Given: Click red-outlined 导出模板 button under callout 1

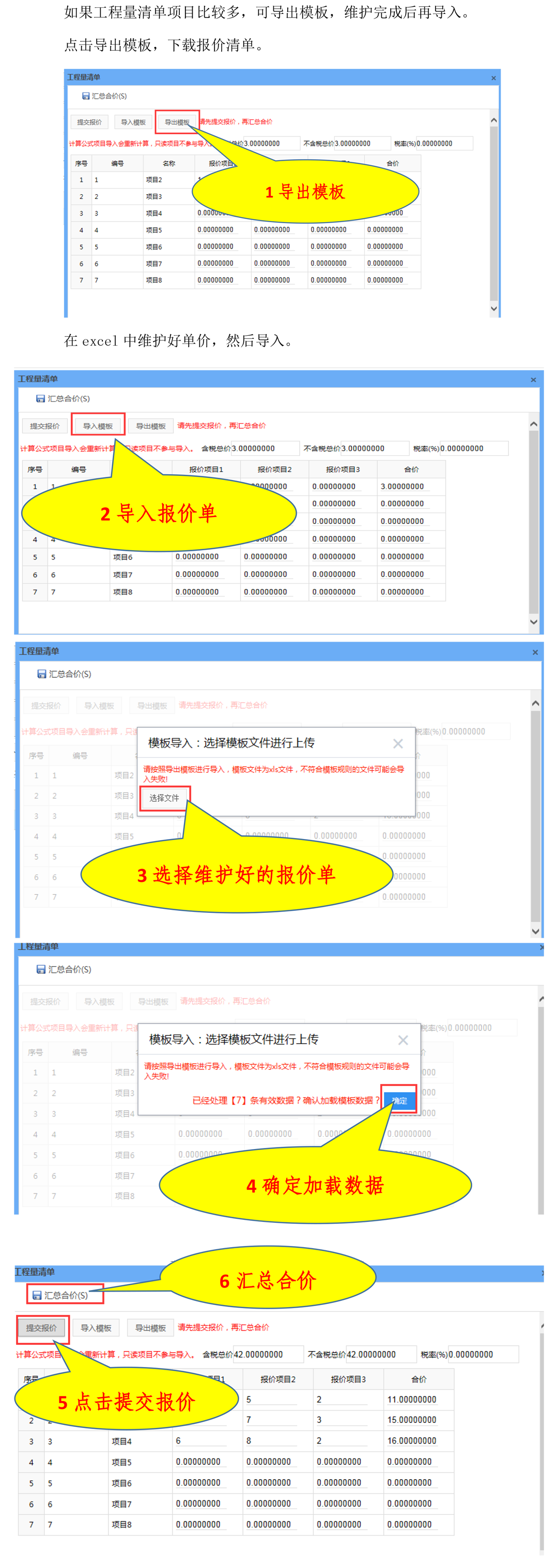Looking at the screenshot, I should pyautogui.click(x=177, y=122).
